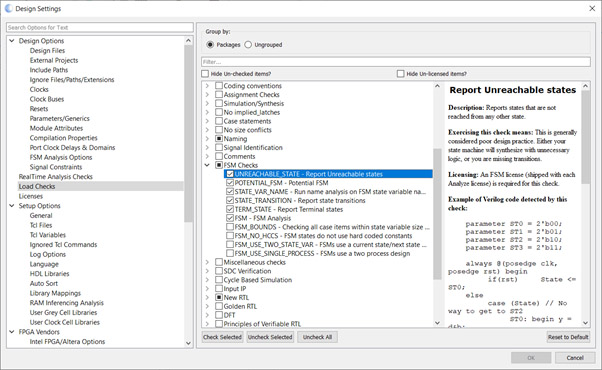Select Load Checks in tree
Viewport: 602px width, 370px height.
(37, 186)
